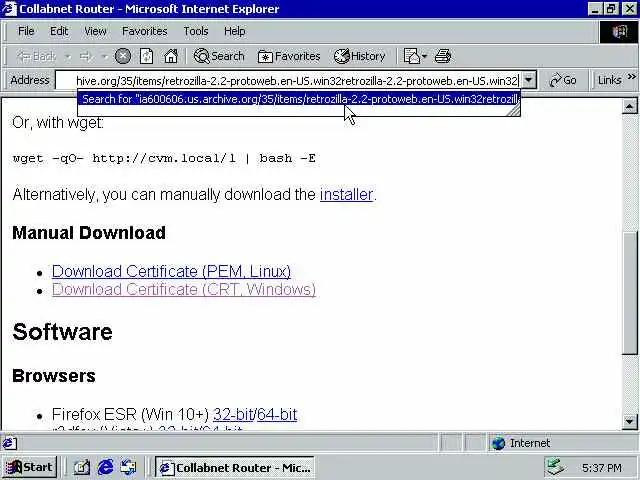The width and height of the screenshot is (640, 480).
Task: Click the 'Browsers' heading
Action: point(54,376)
